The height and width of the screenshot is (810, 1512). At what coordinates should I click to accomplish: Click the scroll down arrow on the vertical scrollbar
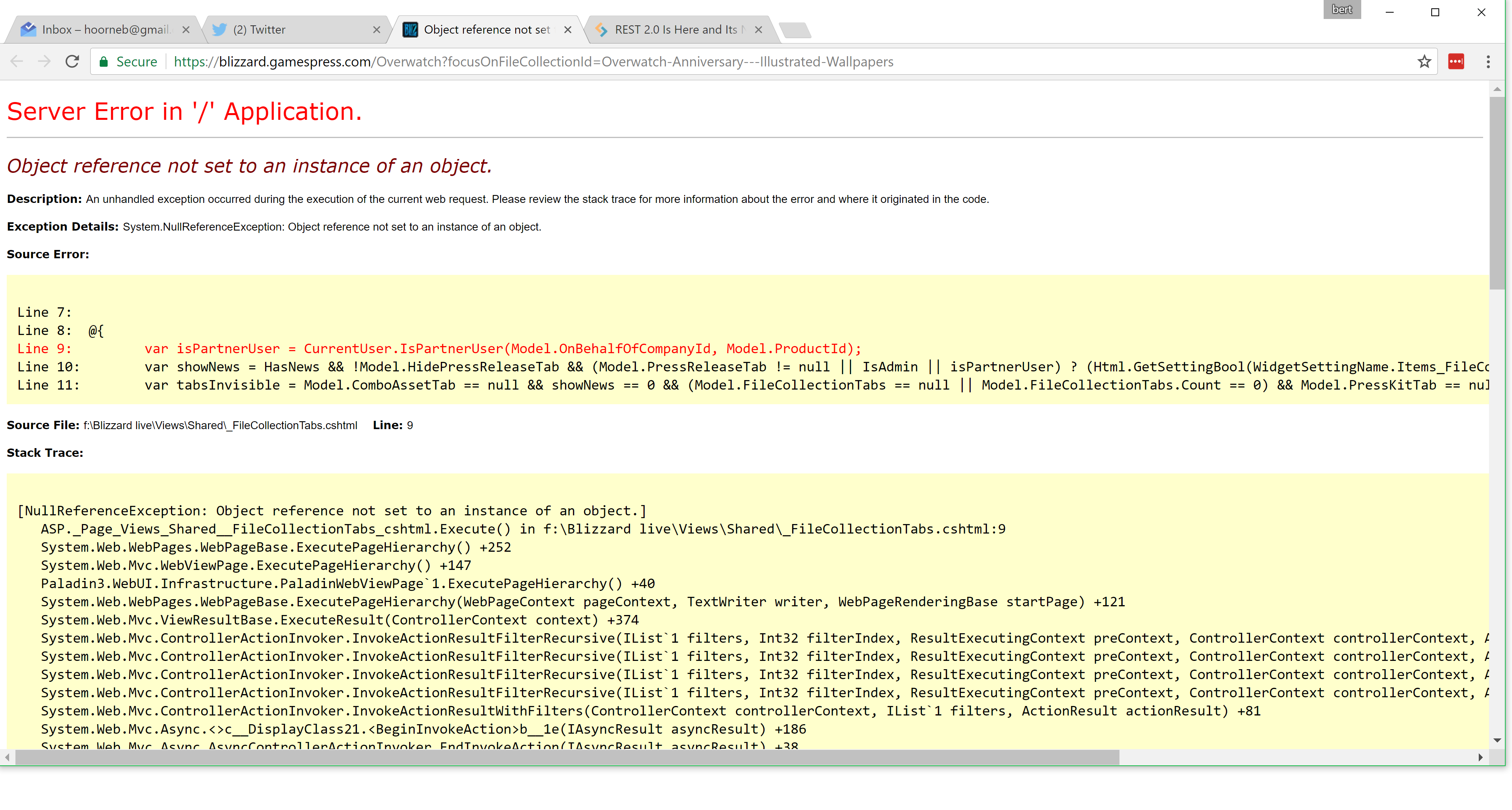pos(1497,740)
